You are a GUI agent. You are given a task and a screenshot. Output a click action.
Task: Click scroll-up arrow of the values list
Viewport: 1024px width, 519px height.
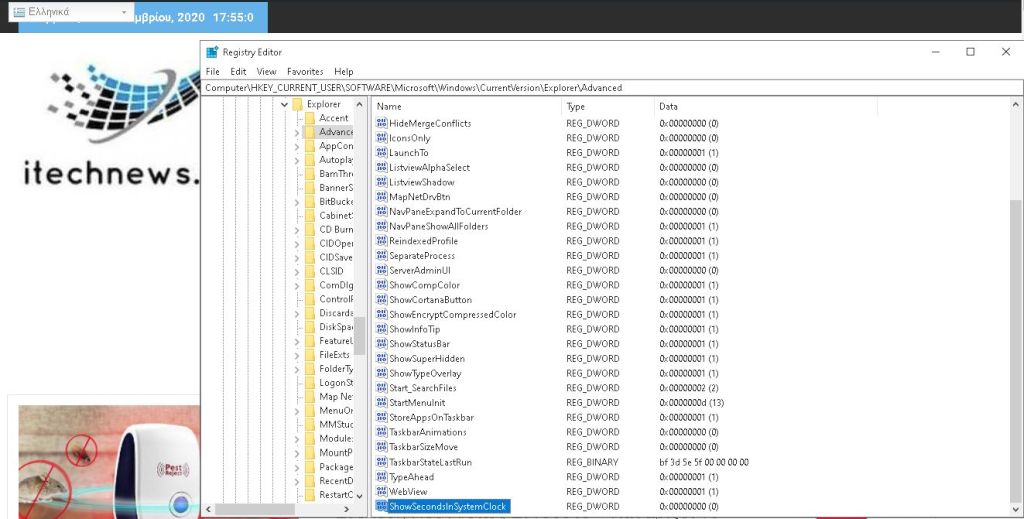tap(1016, 104)
